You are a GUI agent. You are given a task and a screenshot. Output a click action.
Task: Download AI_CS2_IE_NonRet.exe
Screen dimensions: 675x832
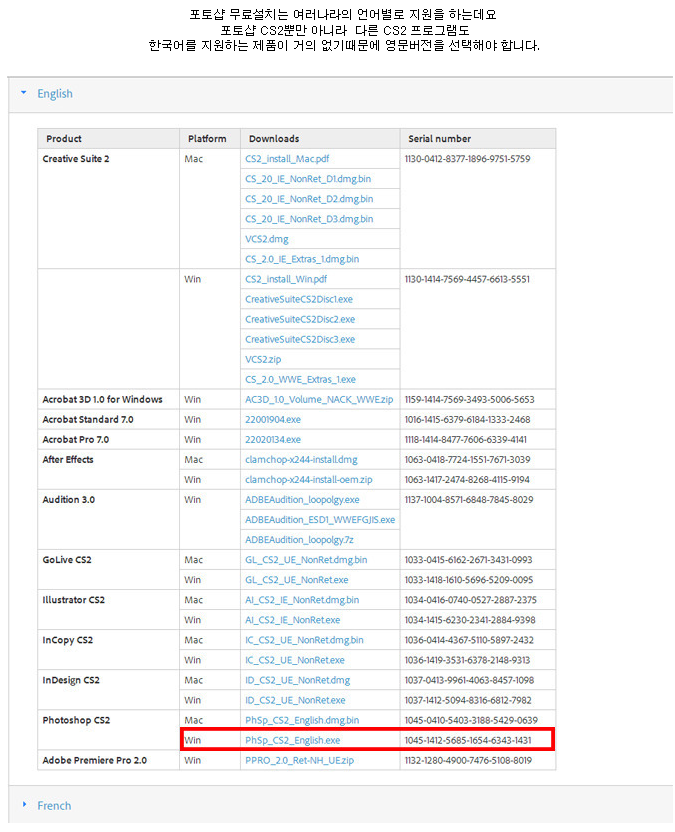point(292,620)
